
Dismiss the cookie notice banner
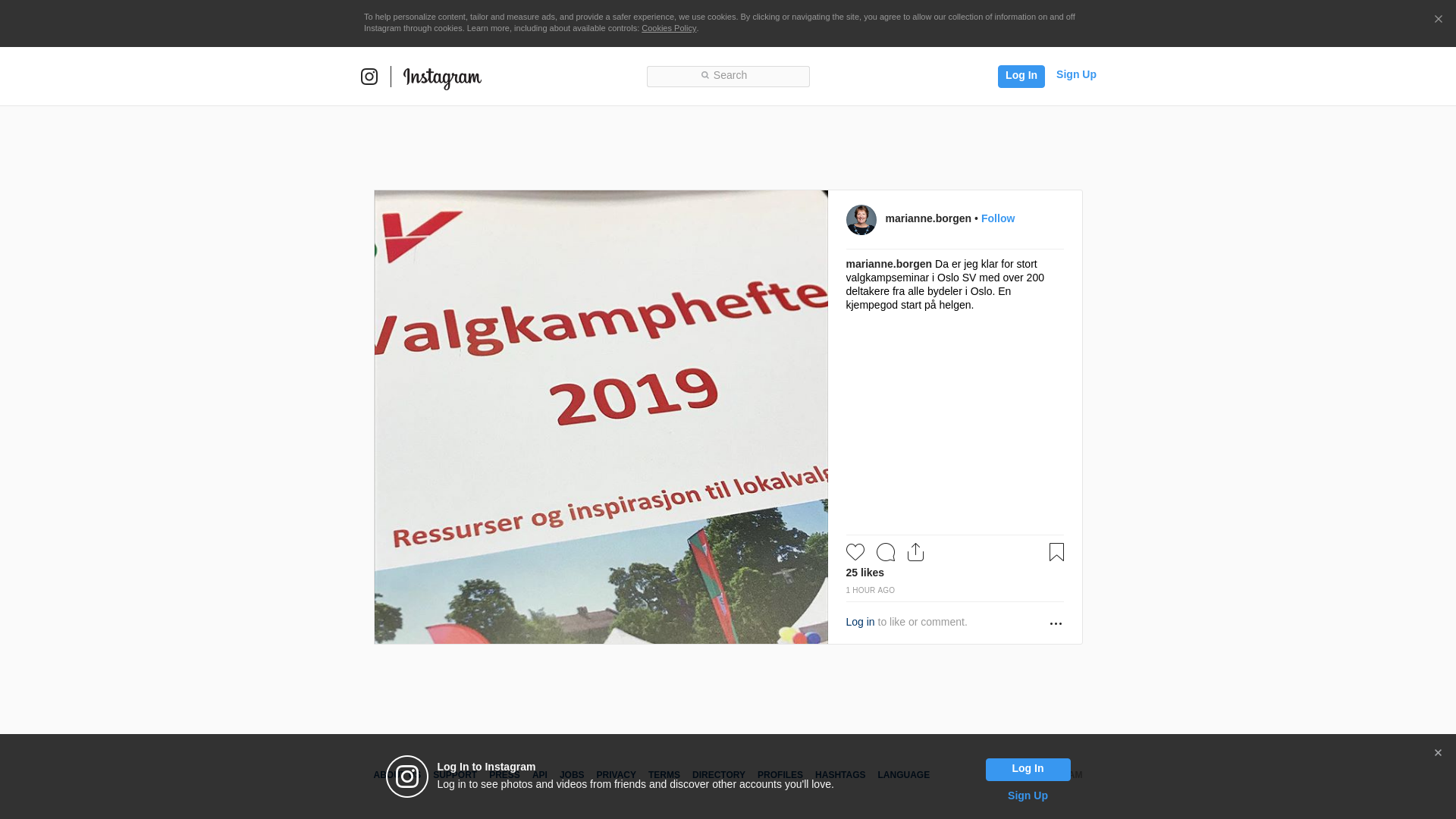1438,20
